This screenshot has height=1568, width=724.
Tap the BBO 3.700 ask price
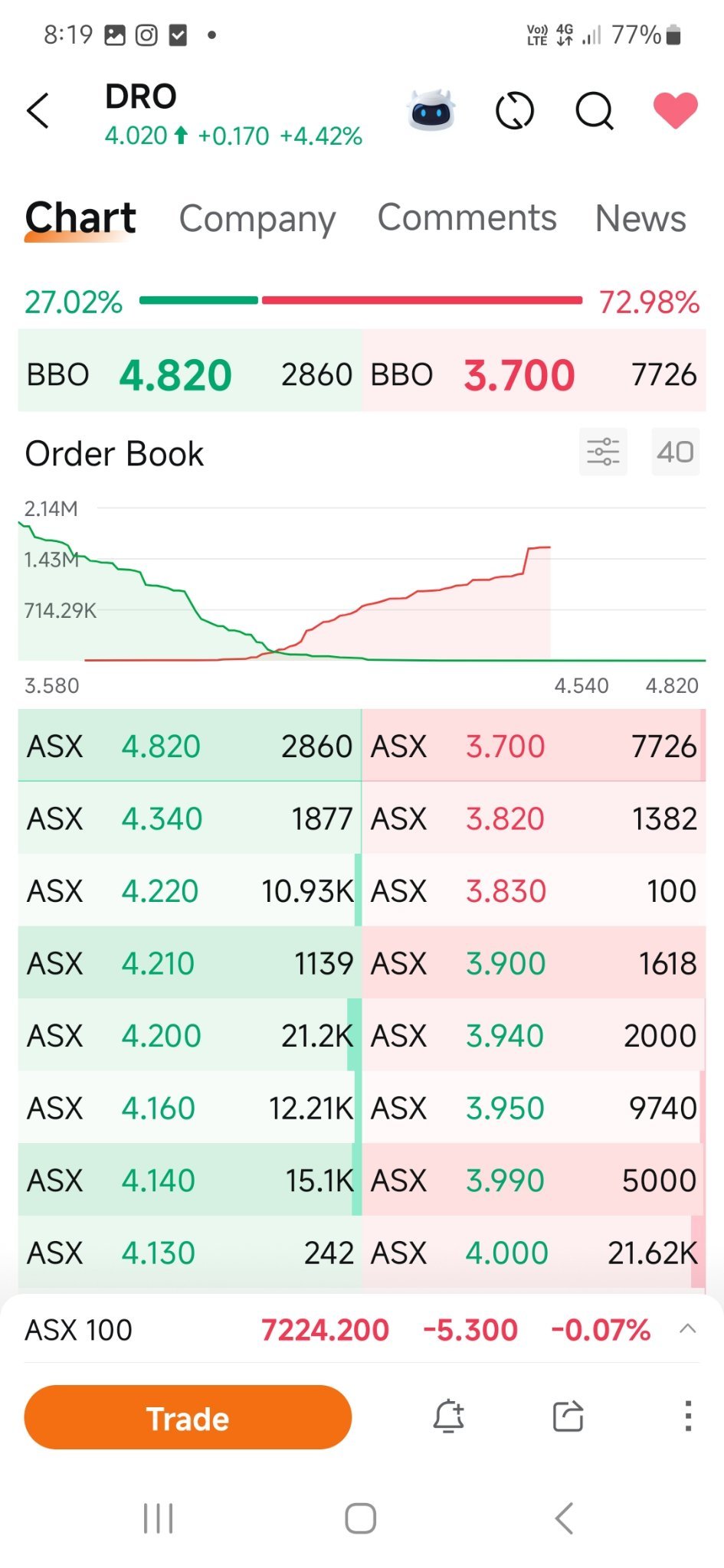[519, 375]
